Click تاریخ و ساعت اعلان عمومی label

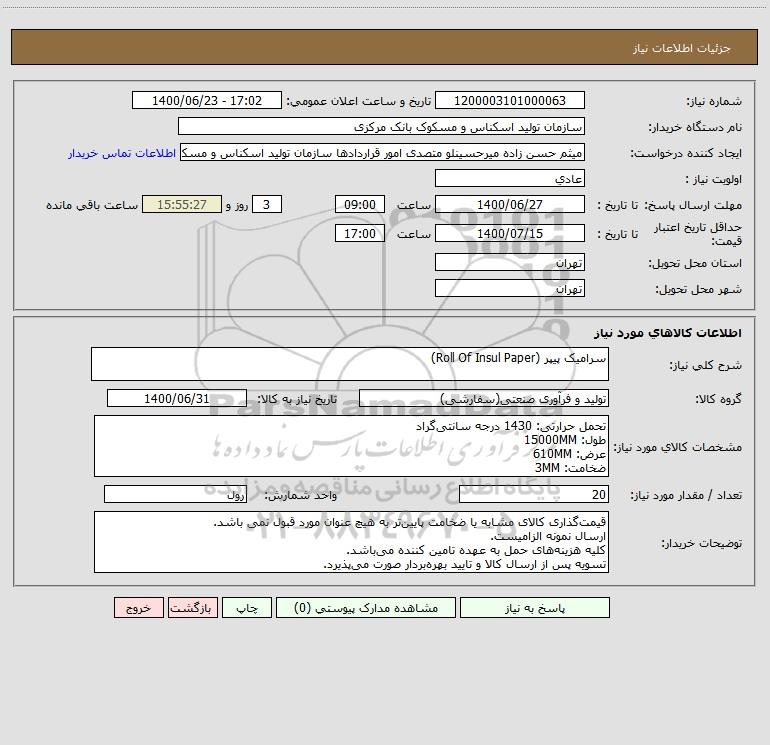[x=358, y=102]
